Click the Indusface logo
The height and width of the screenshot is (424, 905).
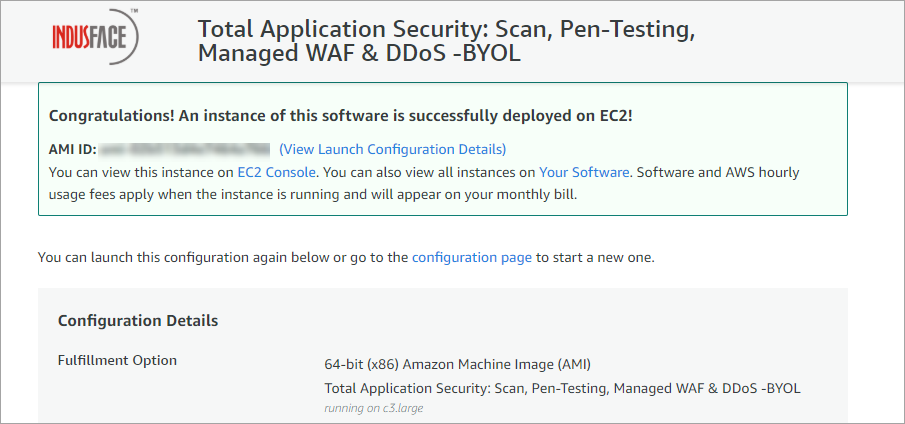coord(95,37)
